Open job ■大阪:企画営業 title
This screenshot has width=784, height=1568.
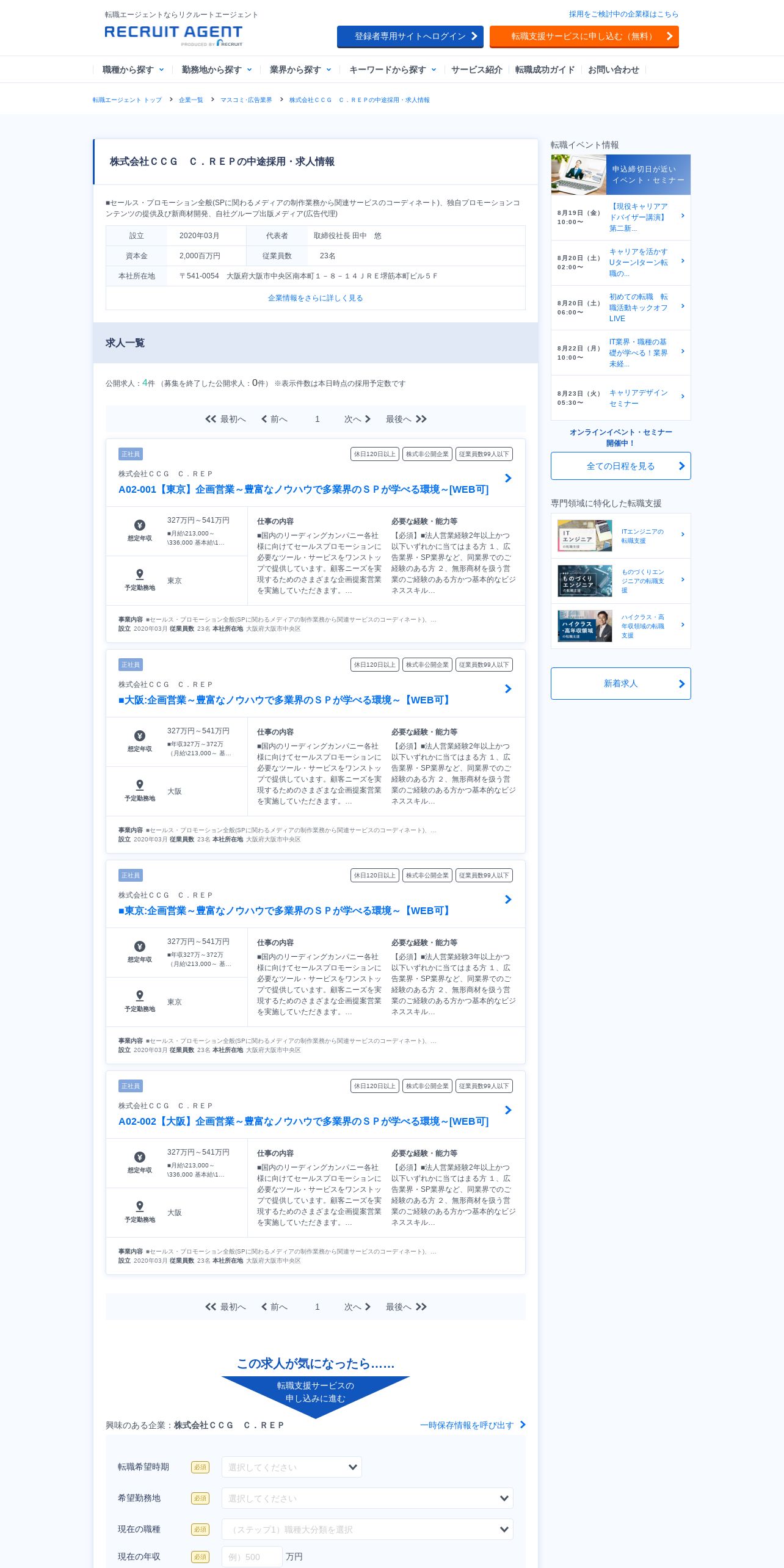(x=286, y=700)
